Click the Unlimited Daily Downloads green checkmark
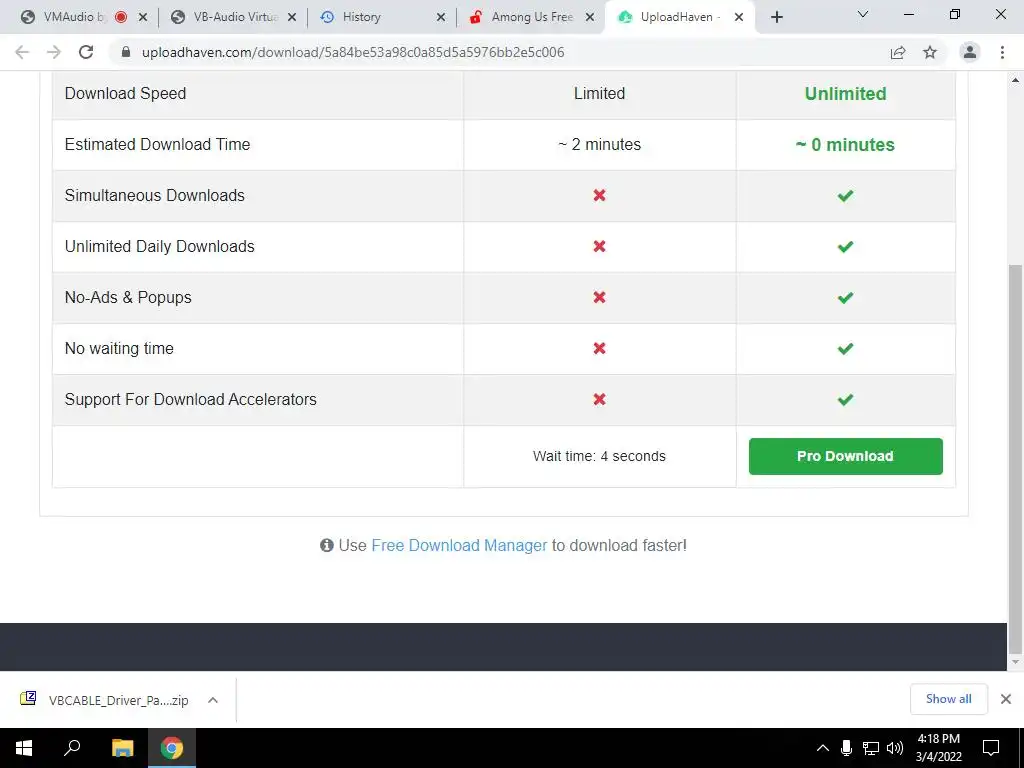The width and height of the screenshot is (1024, 768). (846, 246)
